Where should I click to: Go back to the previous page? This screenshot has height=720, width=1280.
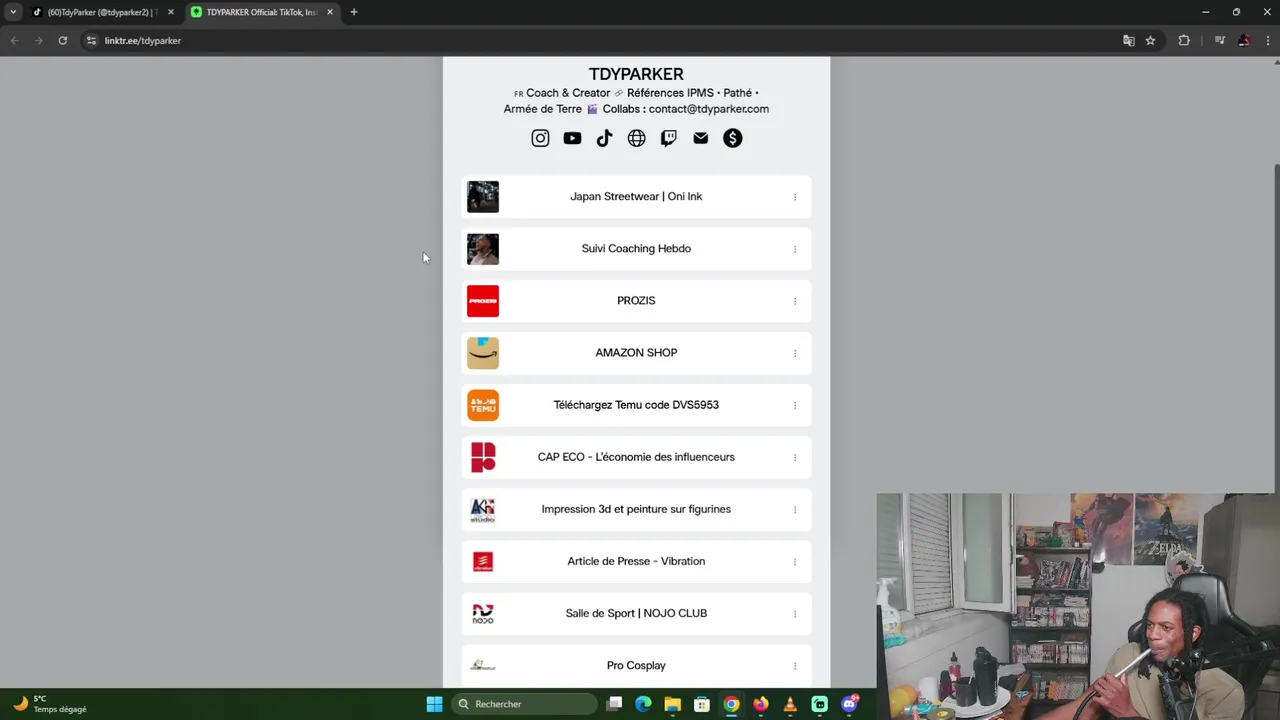[14, 40]
